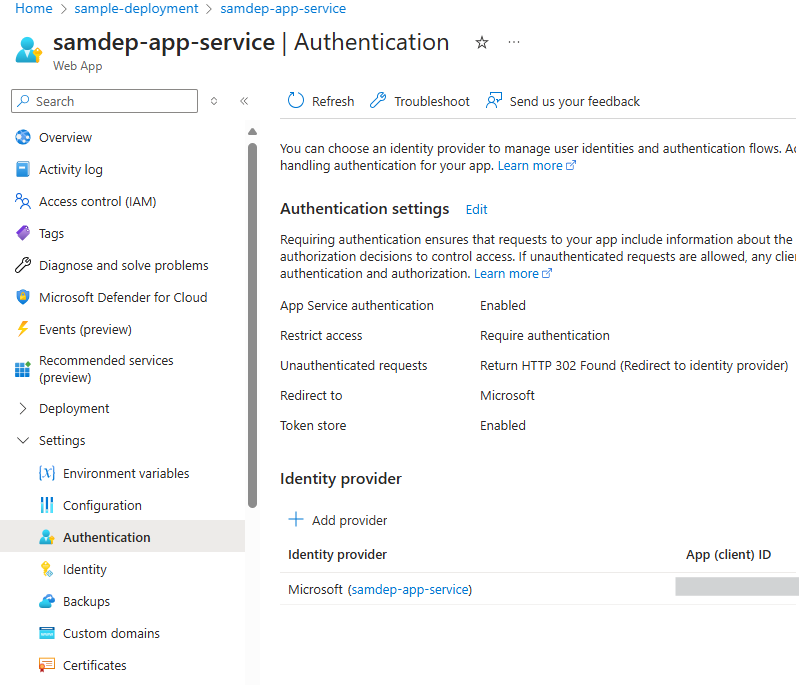Viewport: 799px width, 685px height.
Task: Click the Certificates icon
Action: pyautogui.click(x=47, y=665)
